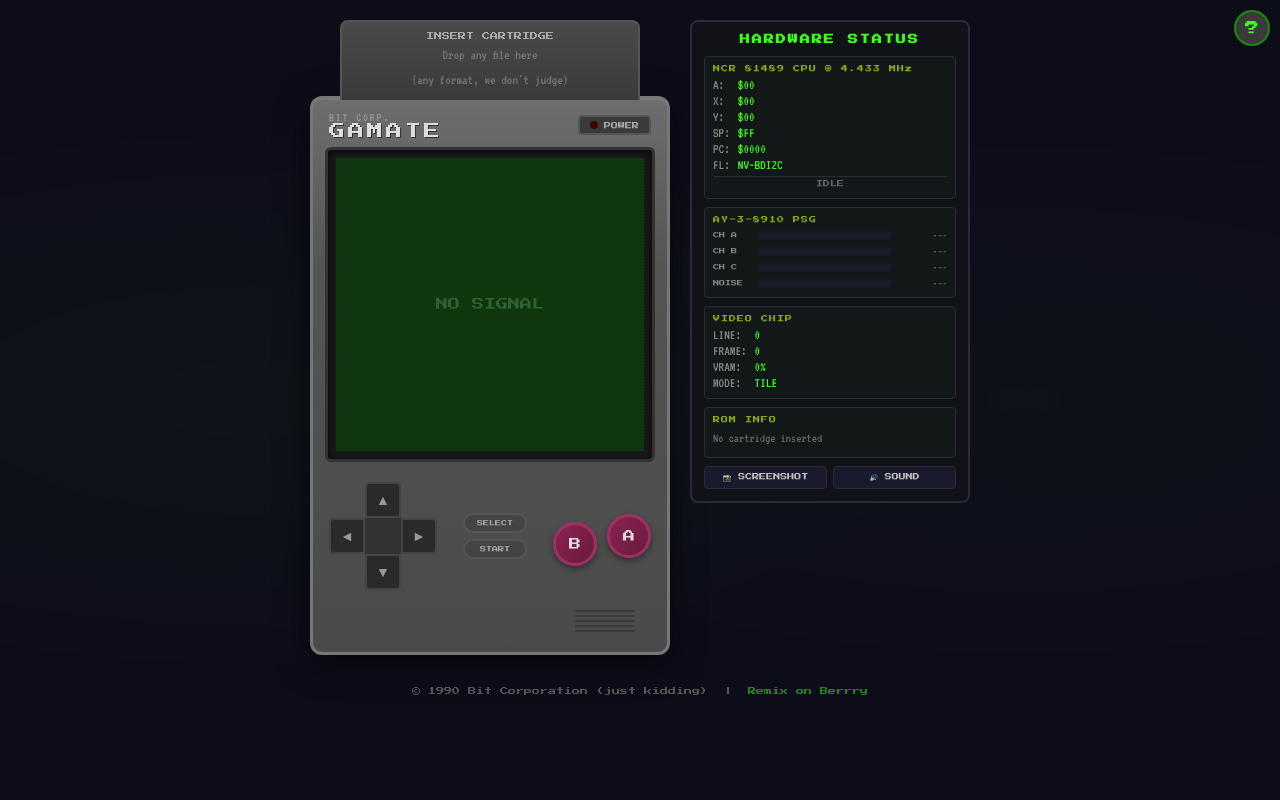Click the speaker icon on the Sound button
Viewport: 1280px width, 800px height.
(x=871, y=477)
